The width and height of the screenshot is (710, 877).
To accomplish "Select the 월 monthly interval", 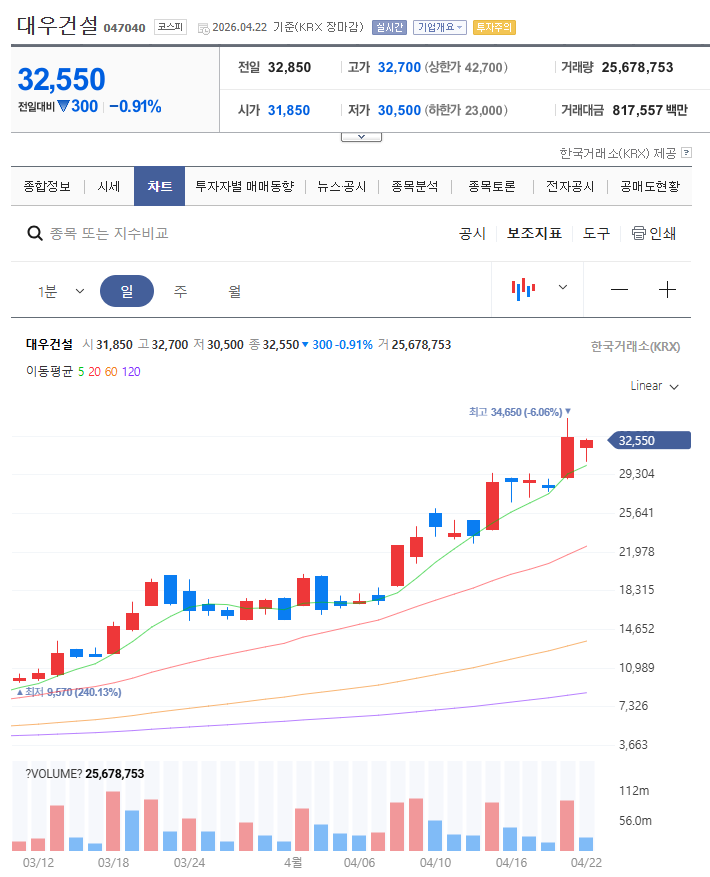I will tap(234, 291).
